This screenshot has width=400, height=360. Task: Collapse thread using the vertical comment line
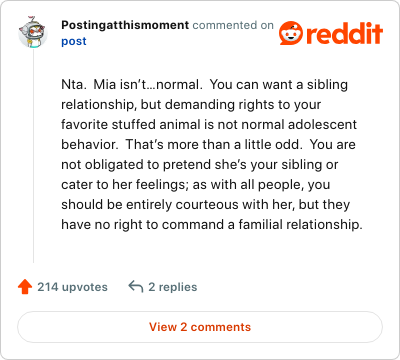point(33,156)
